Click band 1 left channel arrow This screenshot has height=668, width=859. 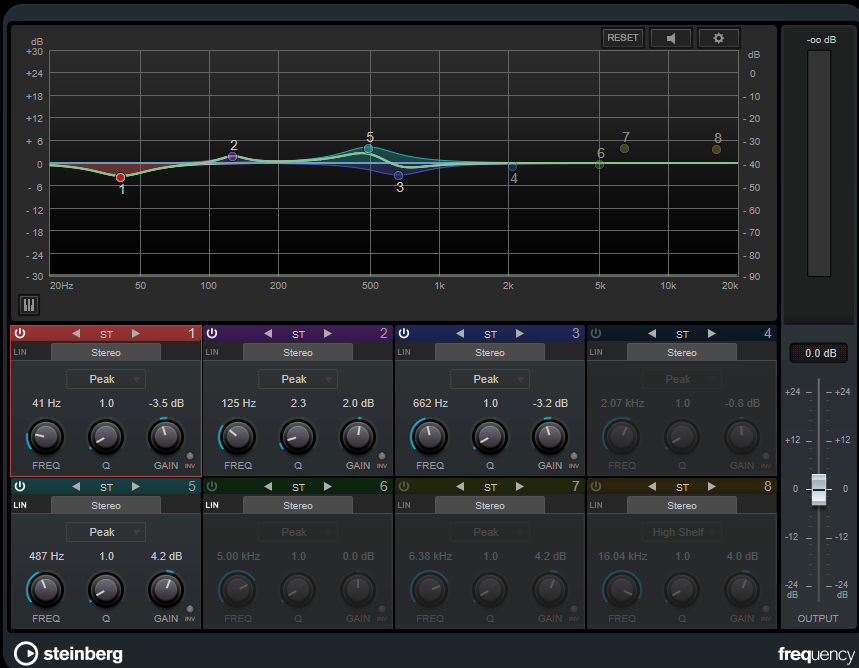click(x=76, y=334)
